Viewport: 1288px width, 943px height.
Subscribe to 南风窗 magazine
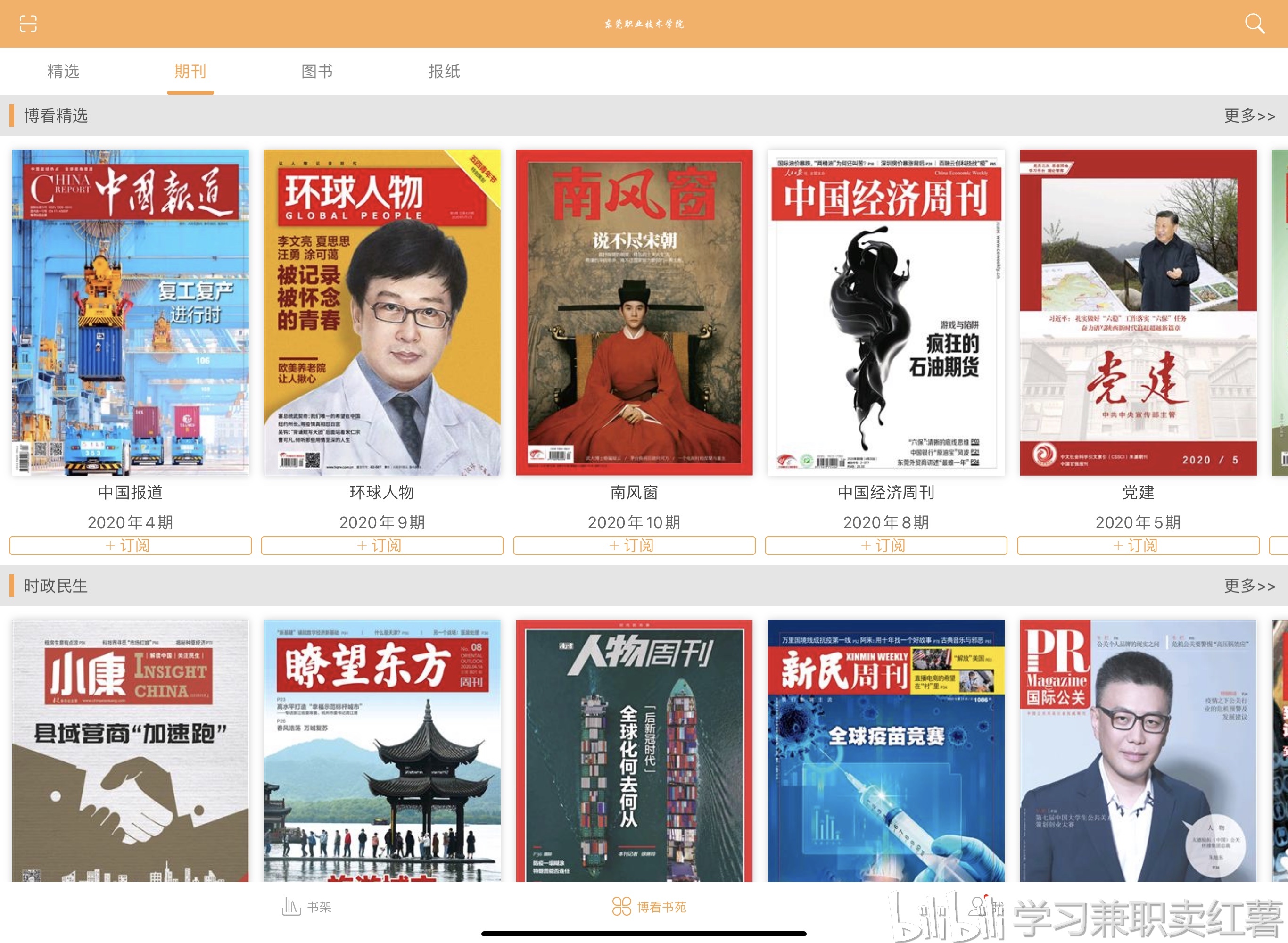click(634, 545)
